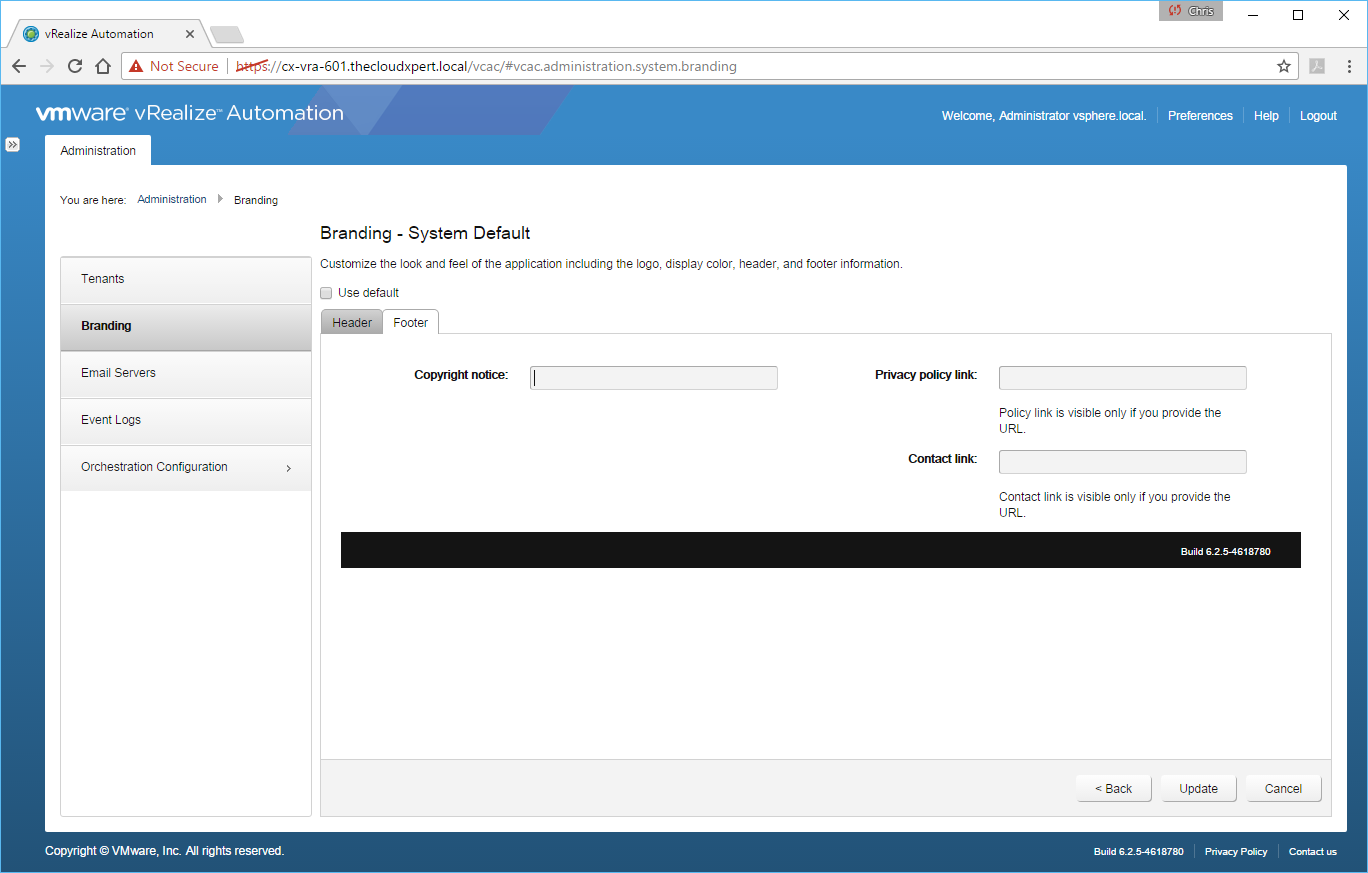Screen dimensions: 1368x873
Task: Bookmark page with star icon
Action: click(x=1283, y=66)
